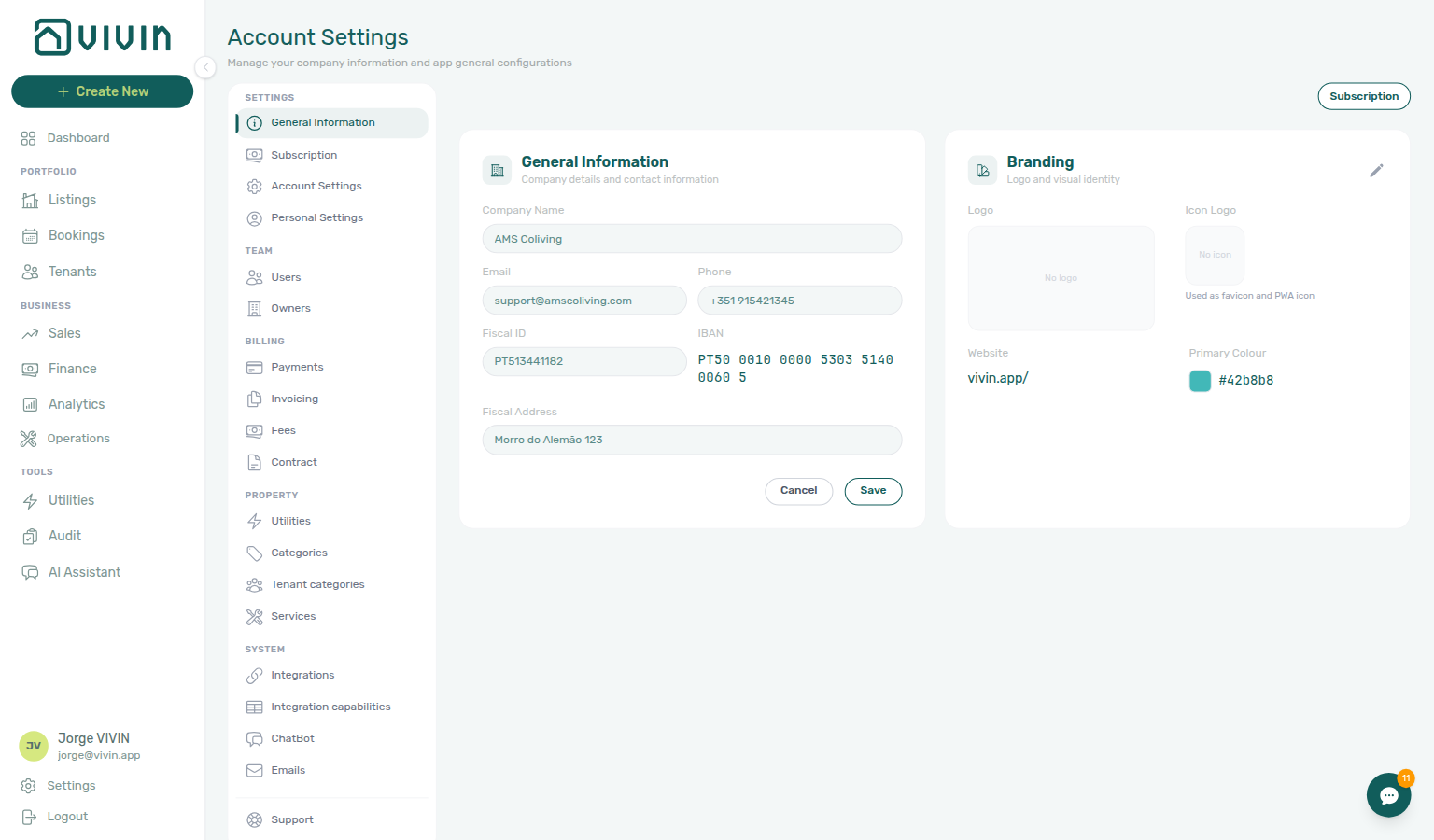1434x840 pixels.
Task: Open the Account Settings menu item
Action: pos(331,187)
